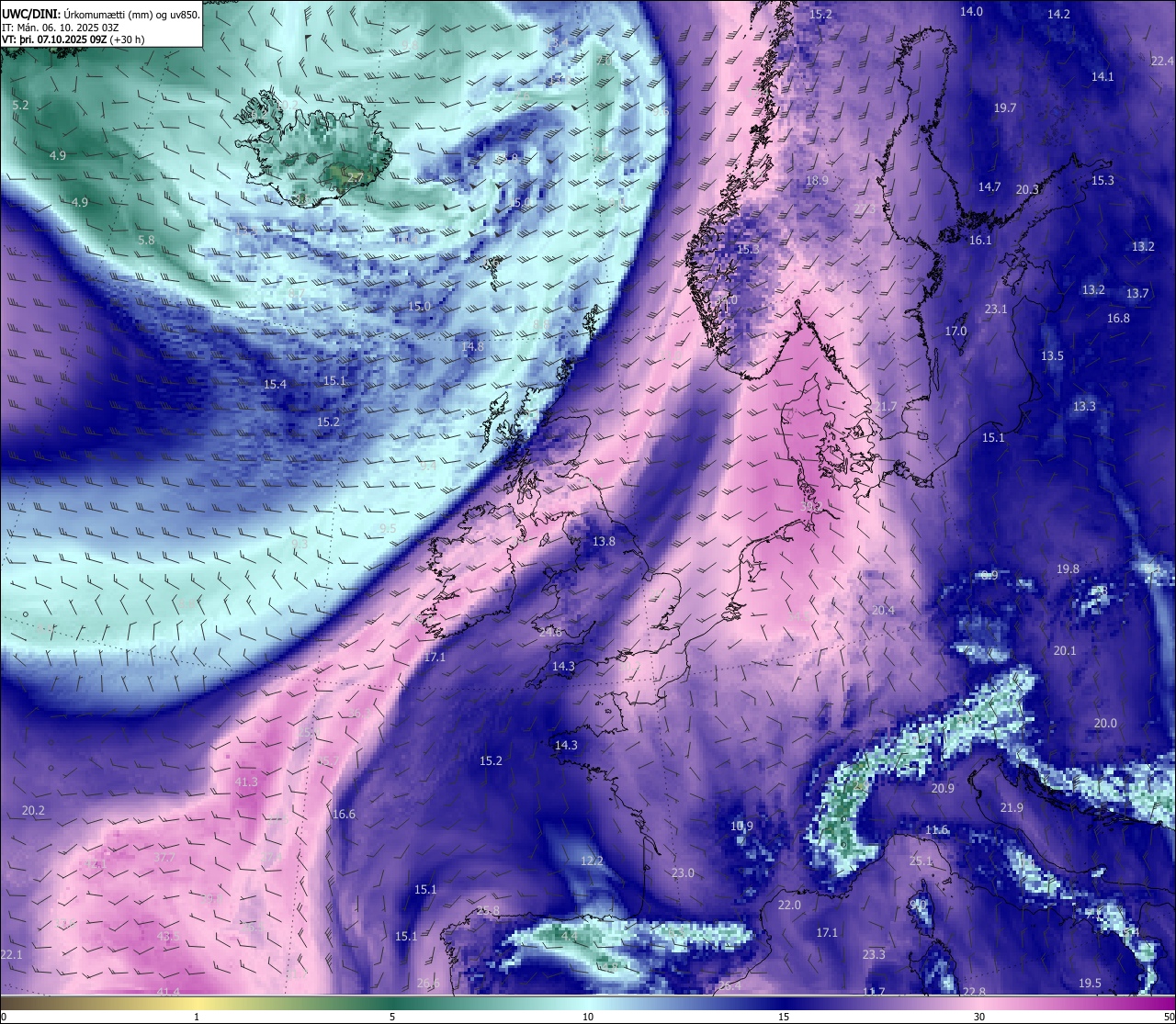Image resolution: width=1176 pixels, height=1024 pixels.
Task: Click the 22.0 value near the Mediterranean coast
Action: (x=789, y=905)
